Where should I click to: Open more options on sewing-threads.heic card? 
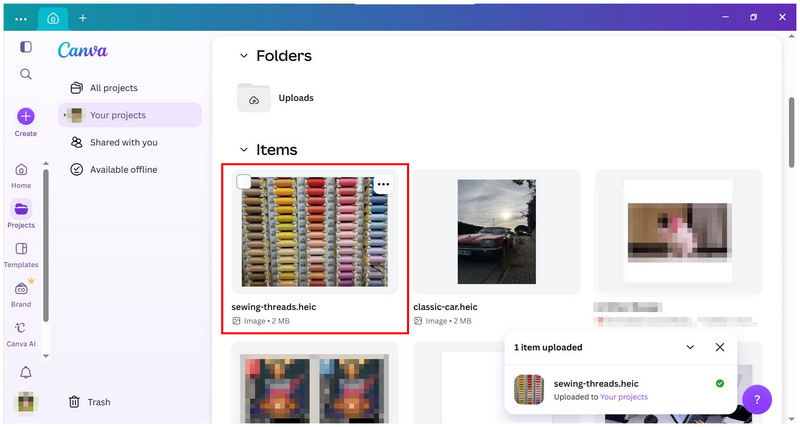(x=383, y=184)
